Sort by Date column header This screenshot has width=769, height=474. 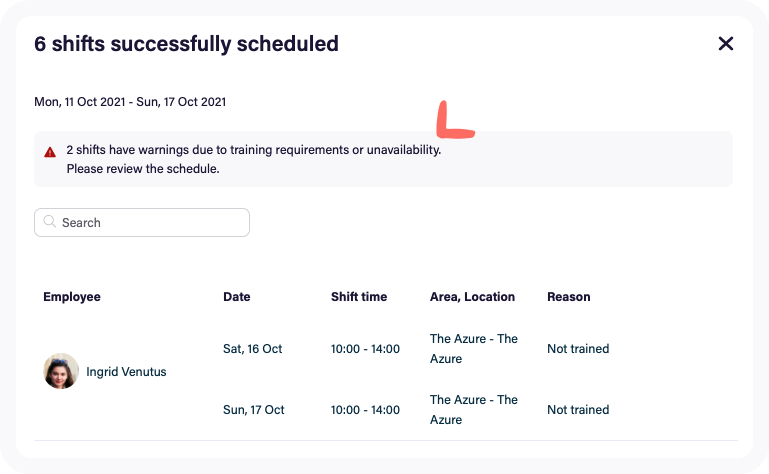(x=236, y=297)
